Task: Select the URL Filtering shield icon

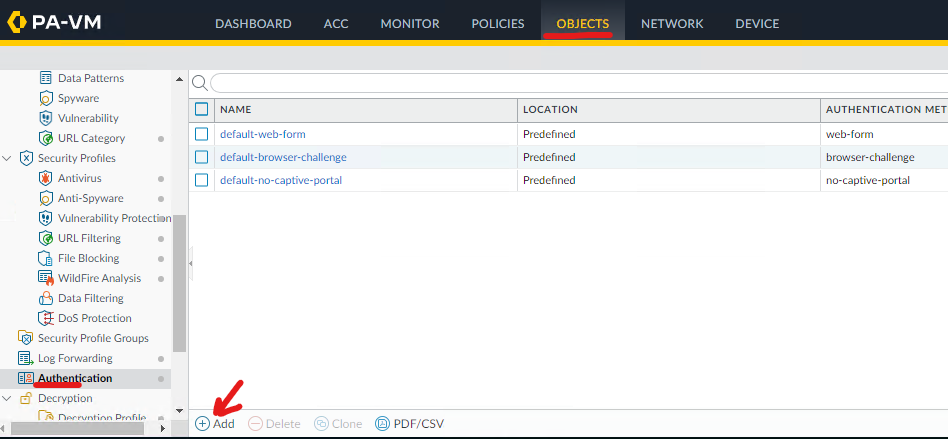Action: [x=45, y=238]
